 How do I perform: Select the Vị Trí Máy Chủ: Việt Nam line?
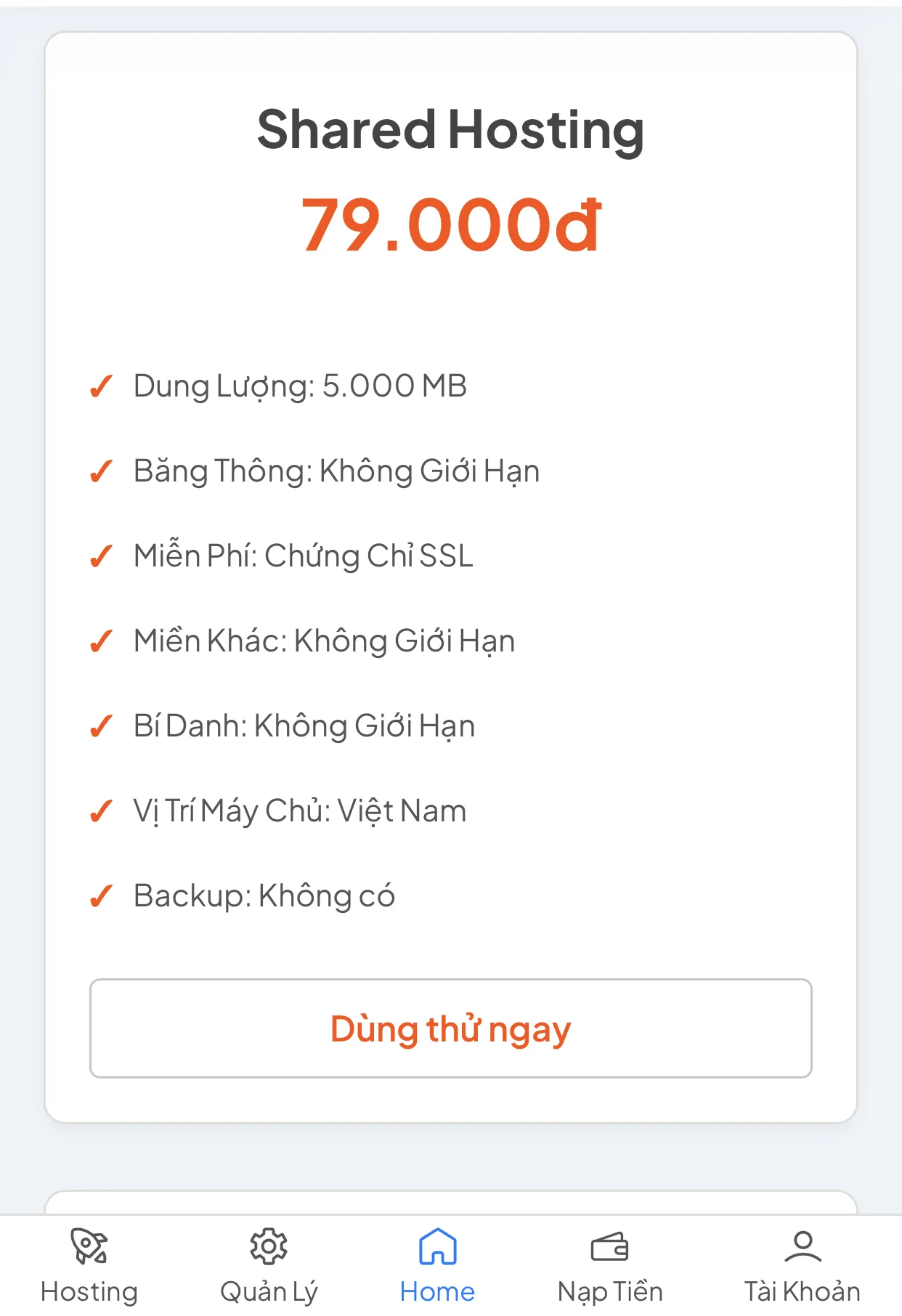(x=299, y=811)
